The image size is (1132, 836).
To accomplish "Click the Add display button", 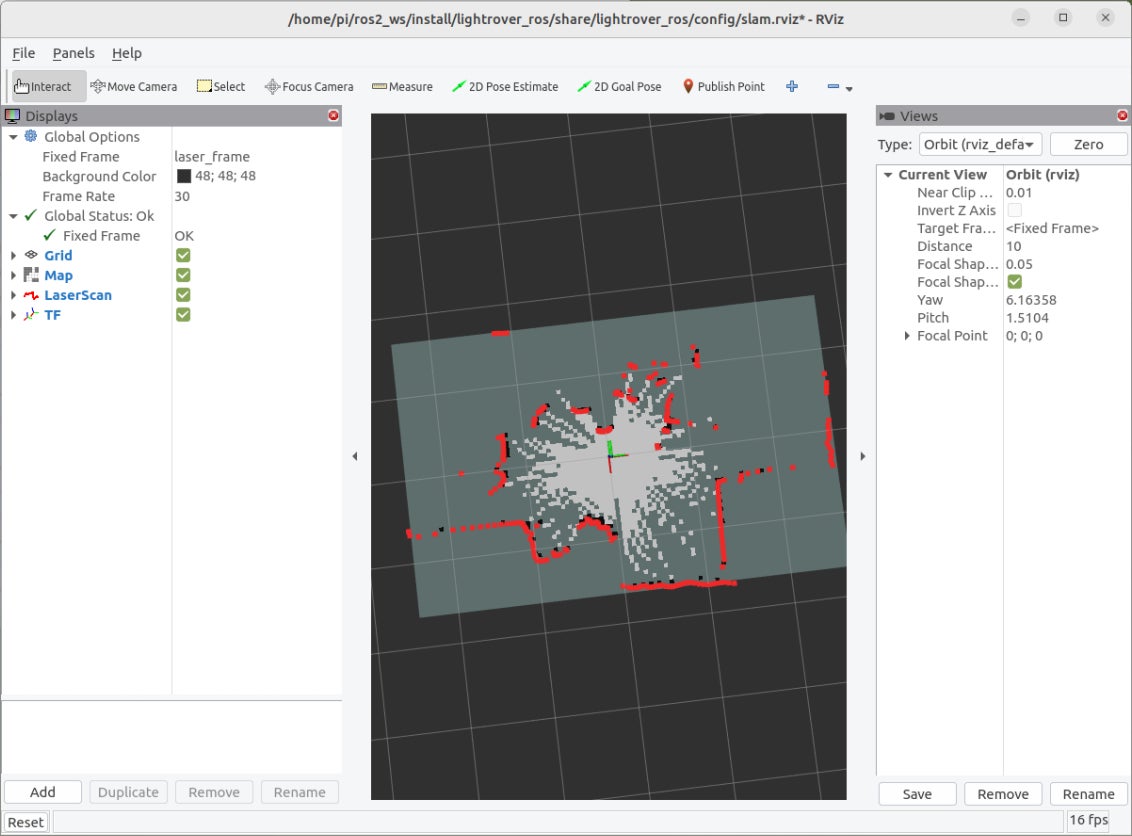I will coord(43,792).
